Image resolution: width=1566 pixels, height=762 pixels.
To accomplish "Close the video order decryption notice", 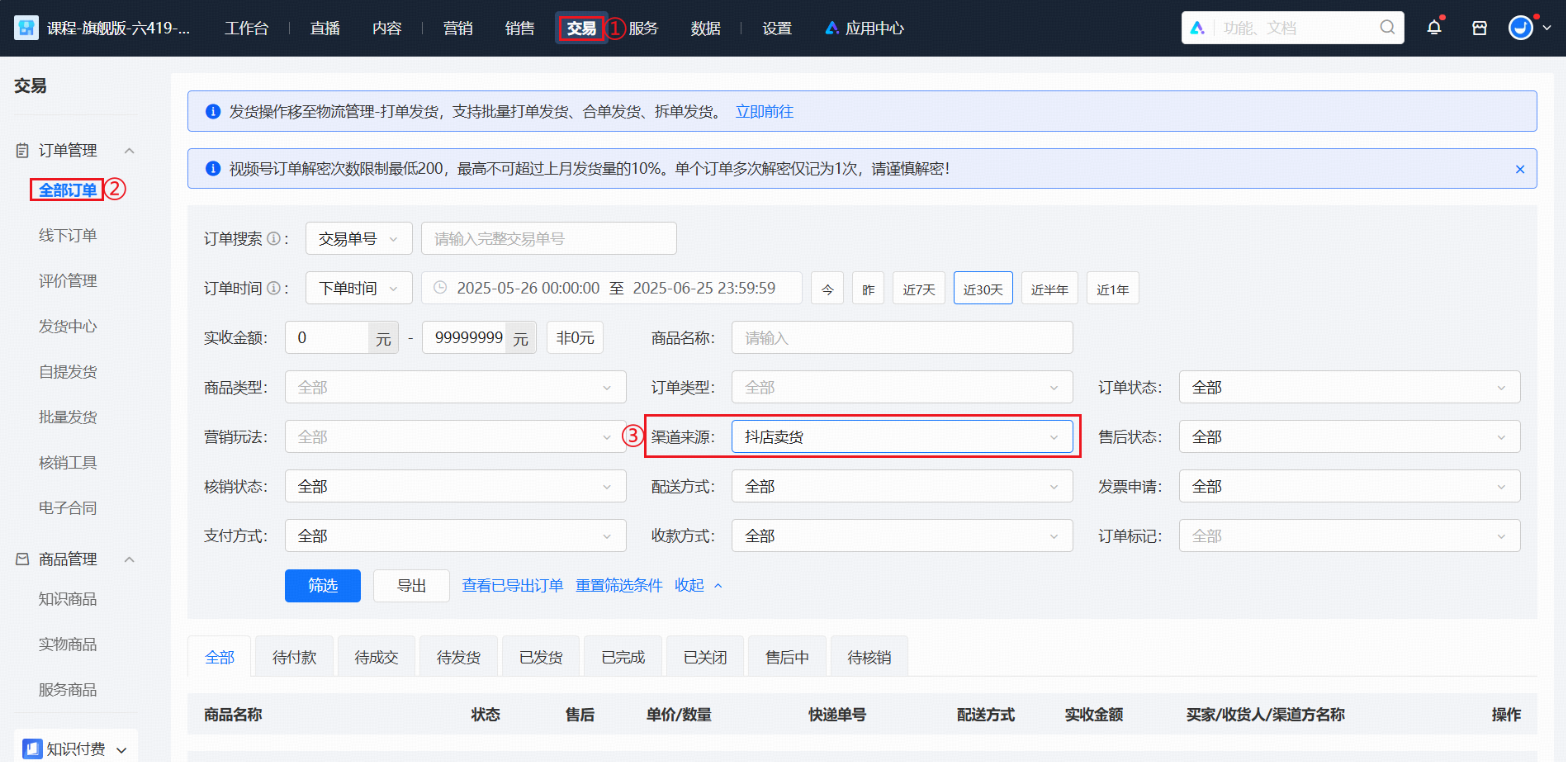I will 1519,168.
